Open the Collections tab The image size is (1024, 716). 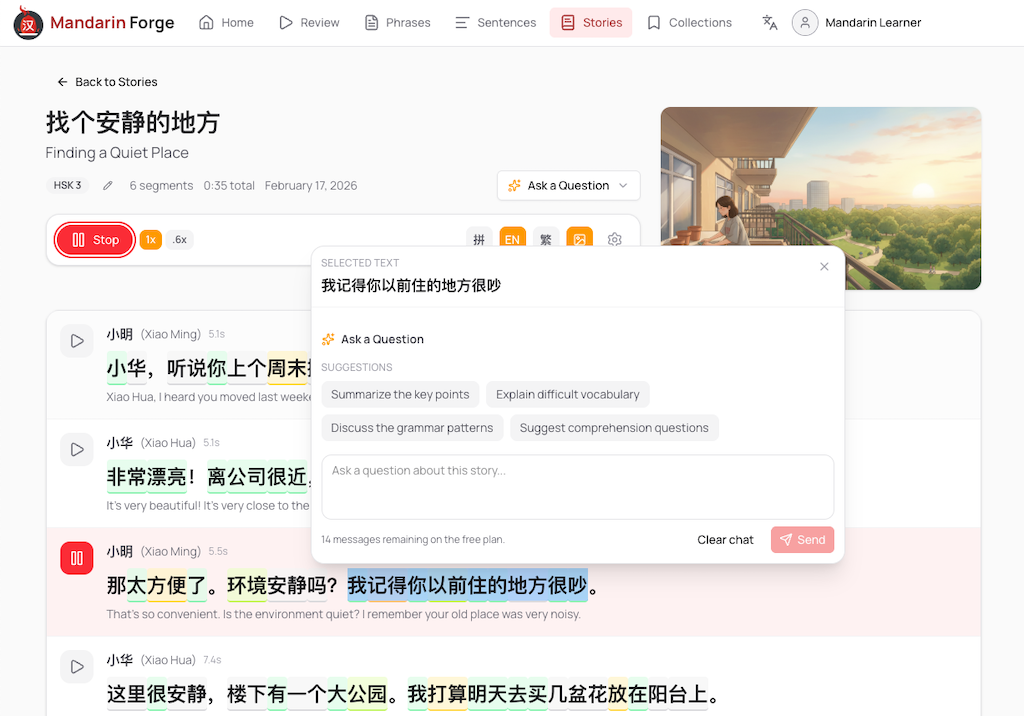click(689, 22)
